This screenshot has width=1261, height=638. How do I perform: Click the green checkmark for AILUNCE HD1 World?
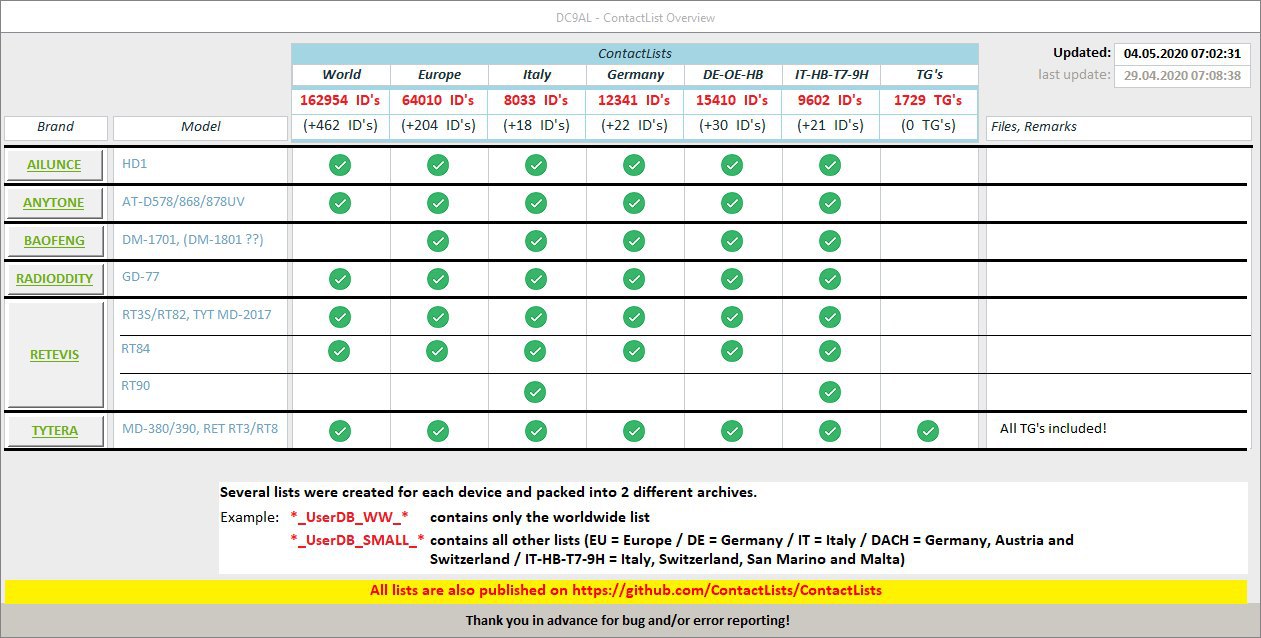[x=340, y=165]
